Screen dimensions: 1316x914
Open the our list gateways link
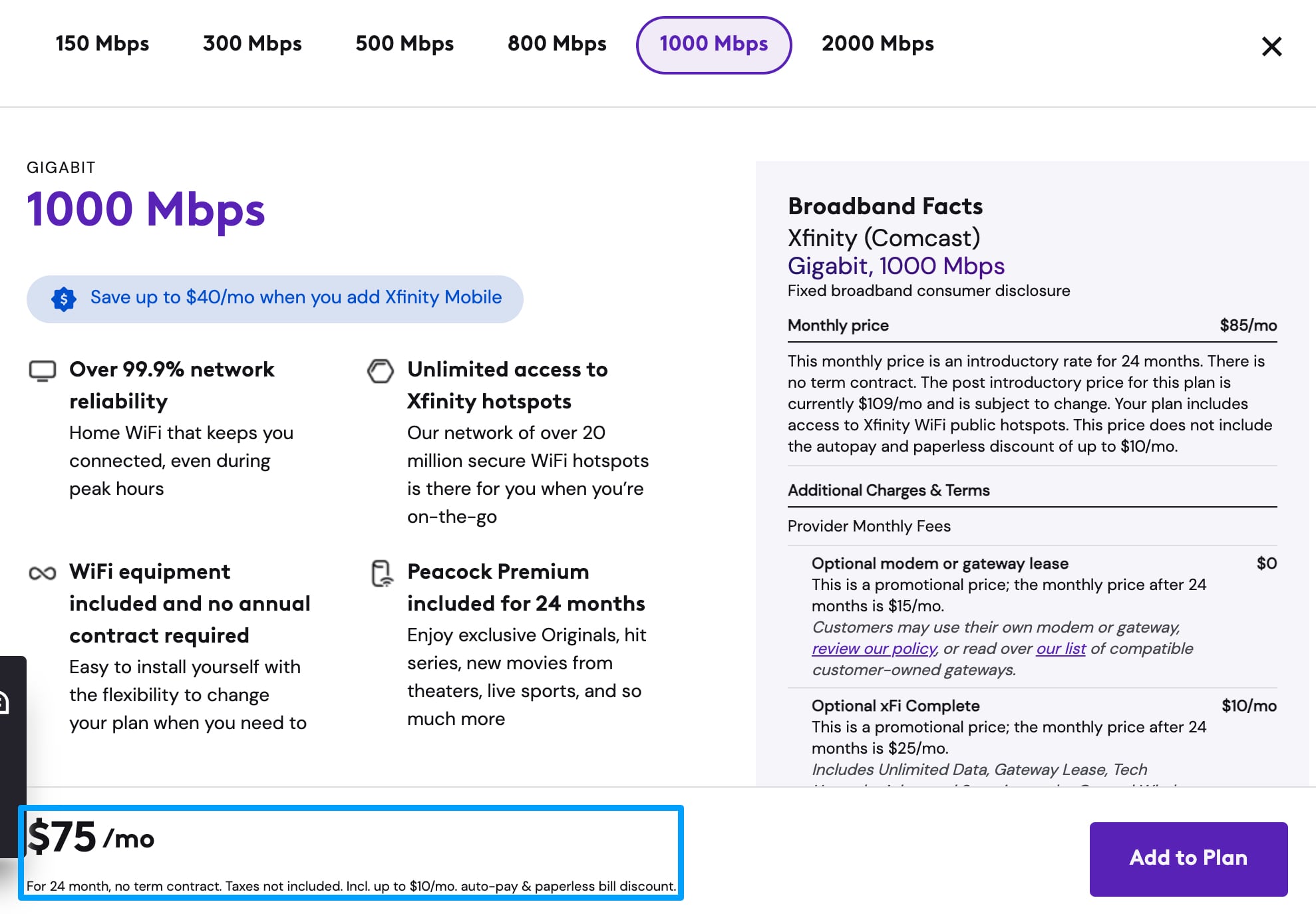tap(1061, 649)
